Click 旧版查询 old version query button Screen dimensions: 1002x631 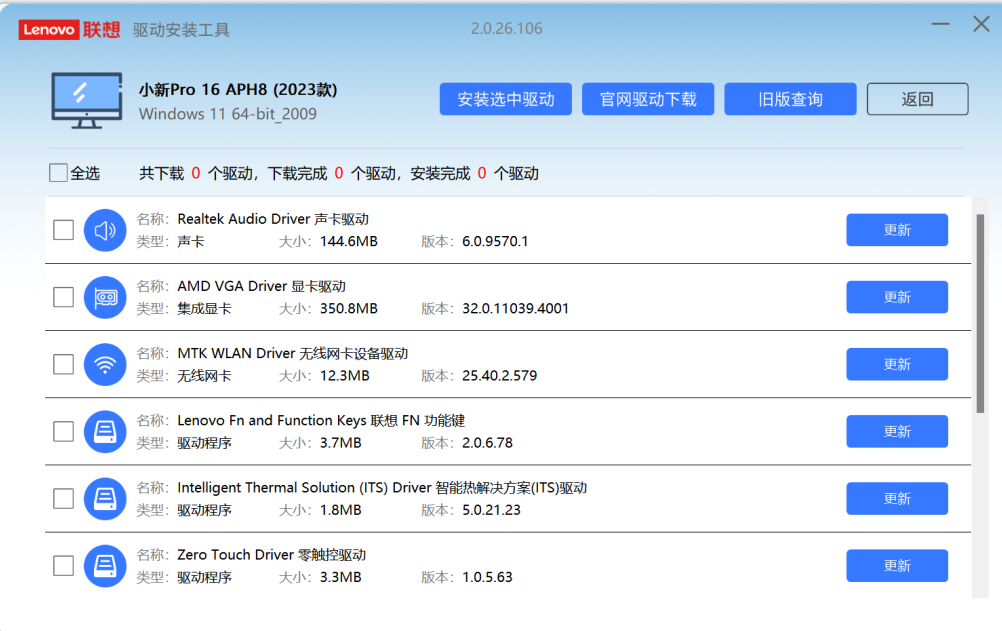tap(790, 99)
